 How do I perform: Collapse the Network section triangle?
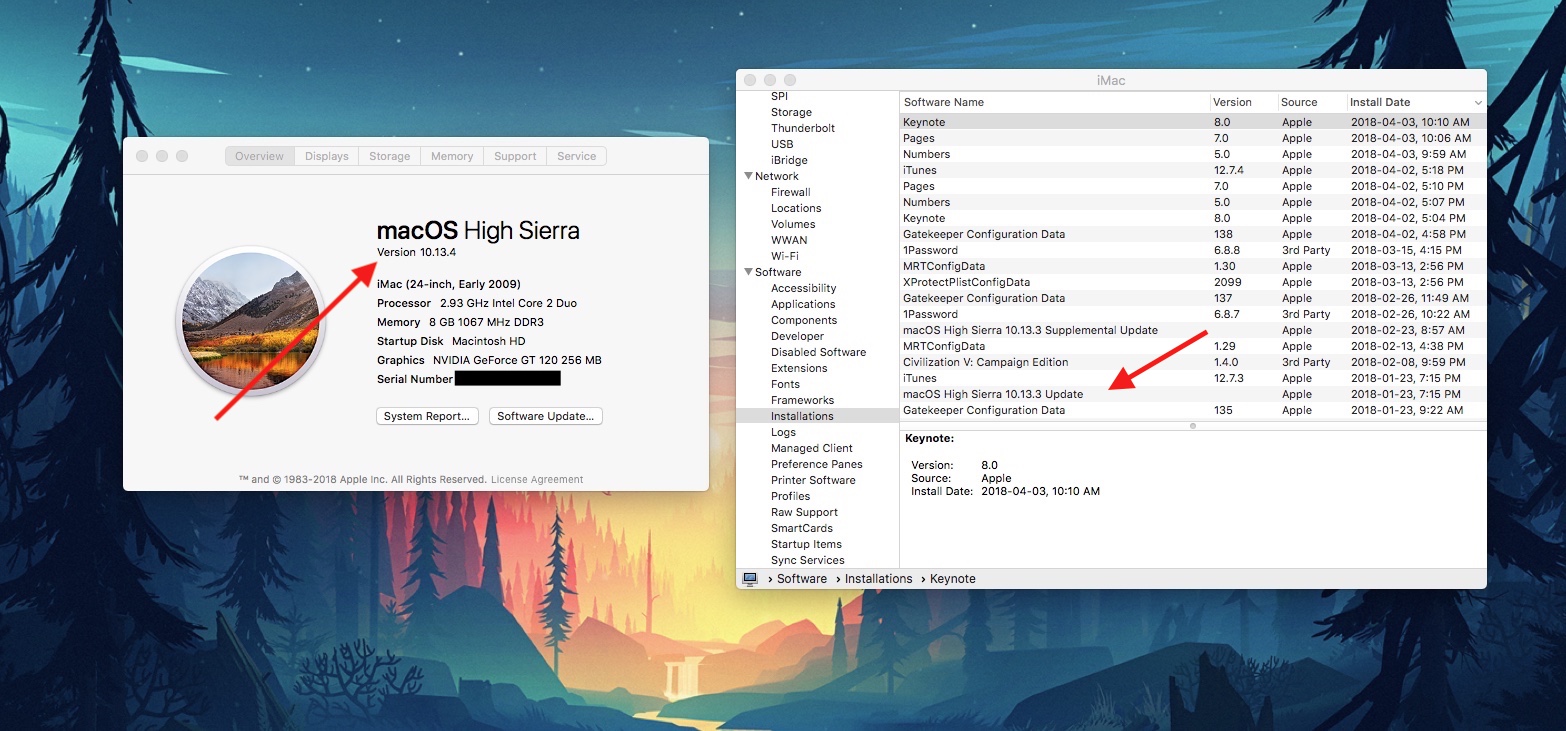(747, 176)
